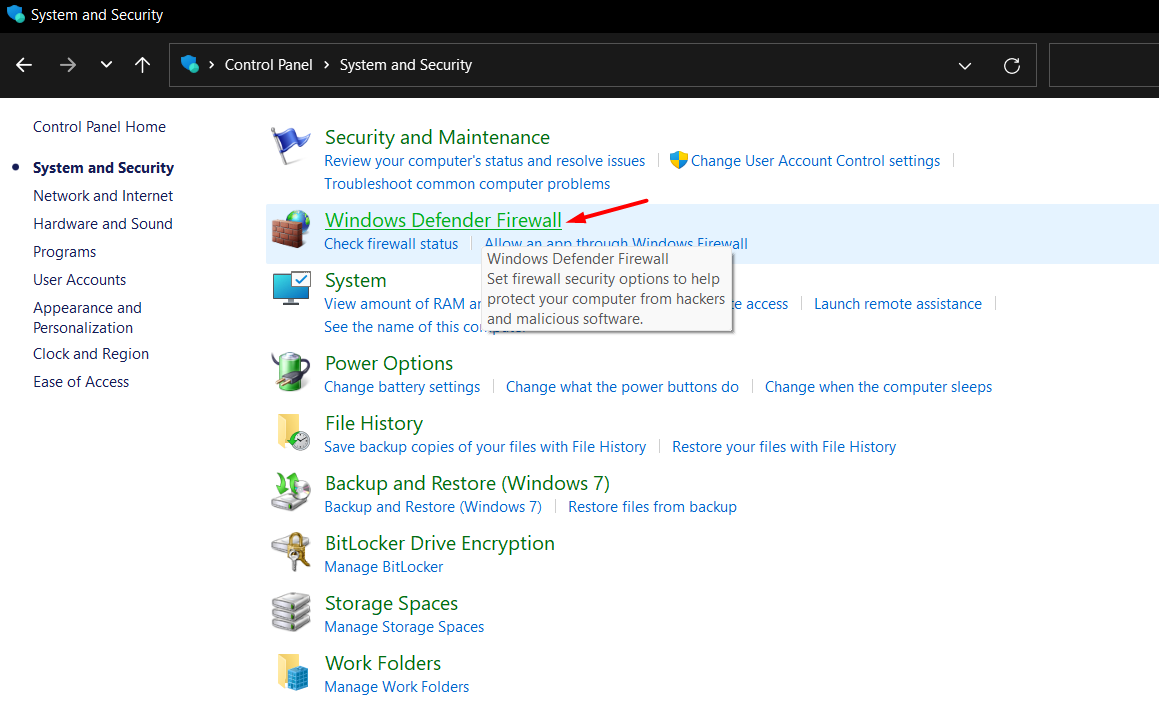Select Clock and Region in the sidebar
This screenshot has height=709, width=1159.
91,354
